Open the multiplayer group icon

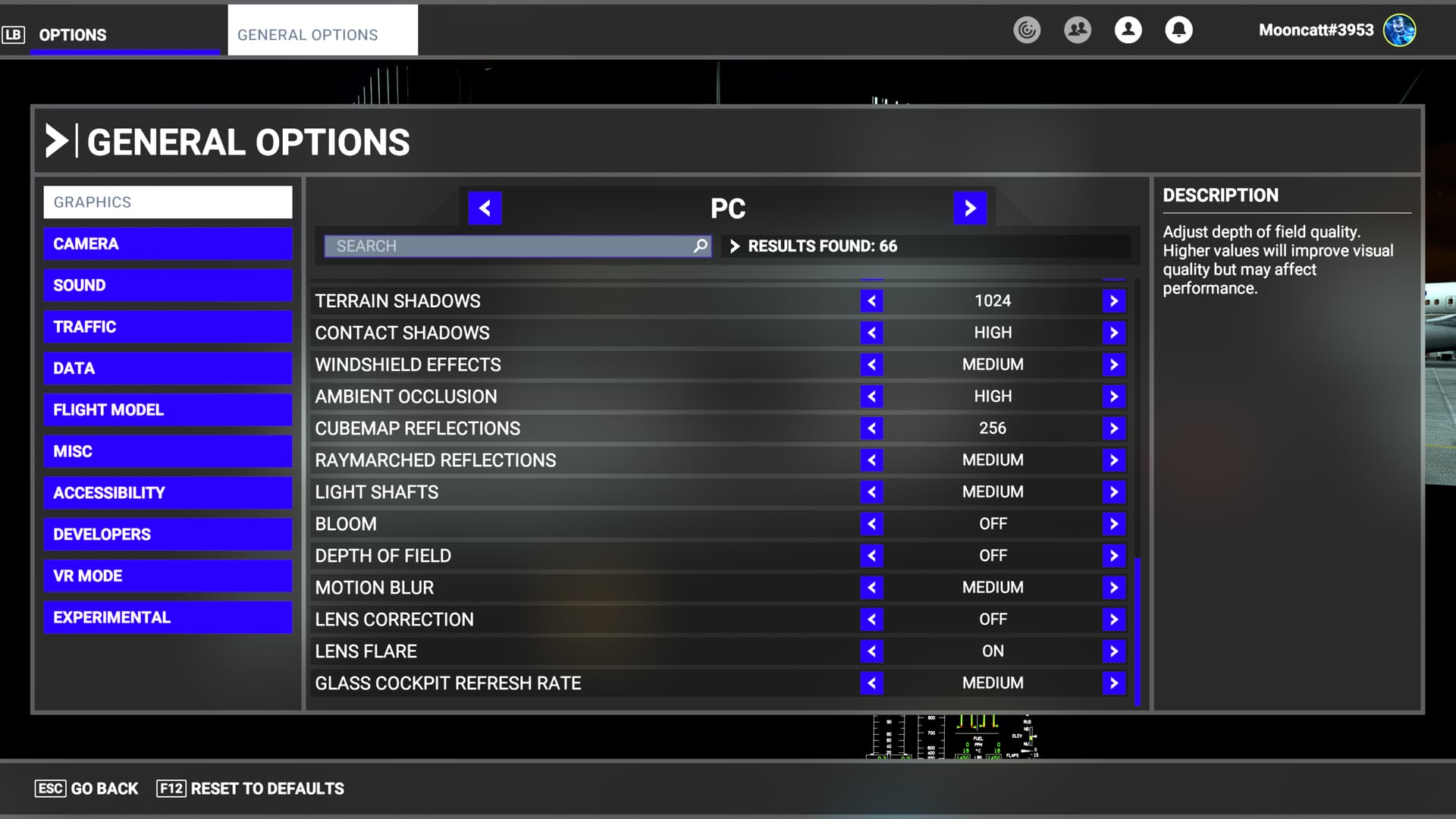[1077, 30]
